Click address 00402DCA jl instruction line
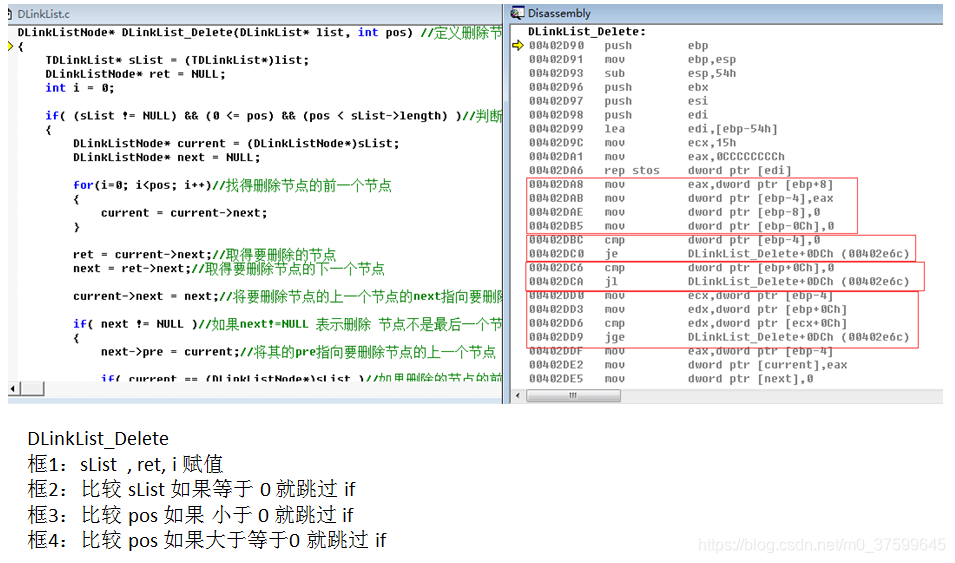The height and width of the screenshot is (563, 955). [x=719, y=282]
